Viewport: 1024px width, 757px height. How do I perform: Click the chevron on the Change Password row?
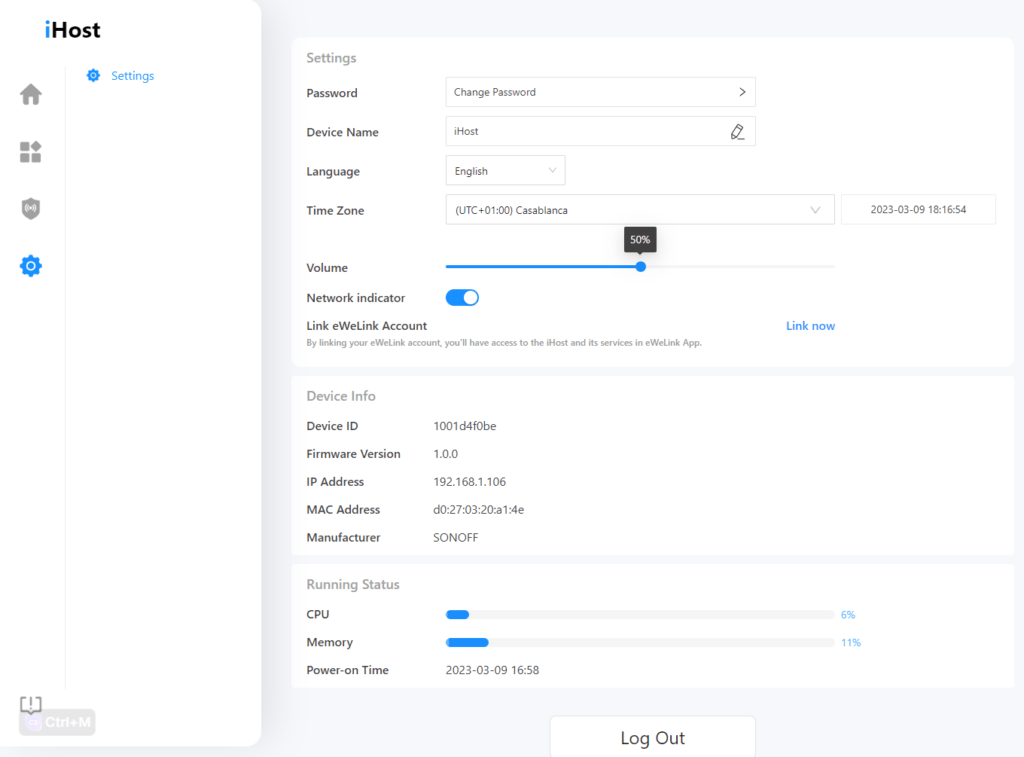coord(742,91)
